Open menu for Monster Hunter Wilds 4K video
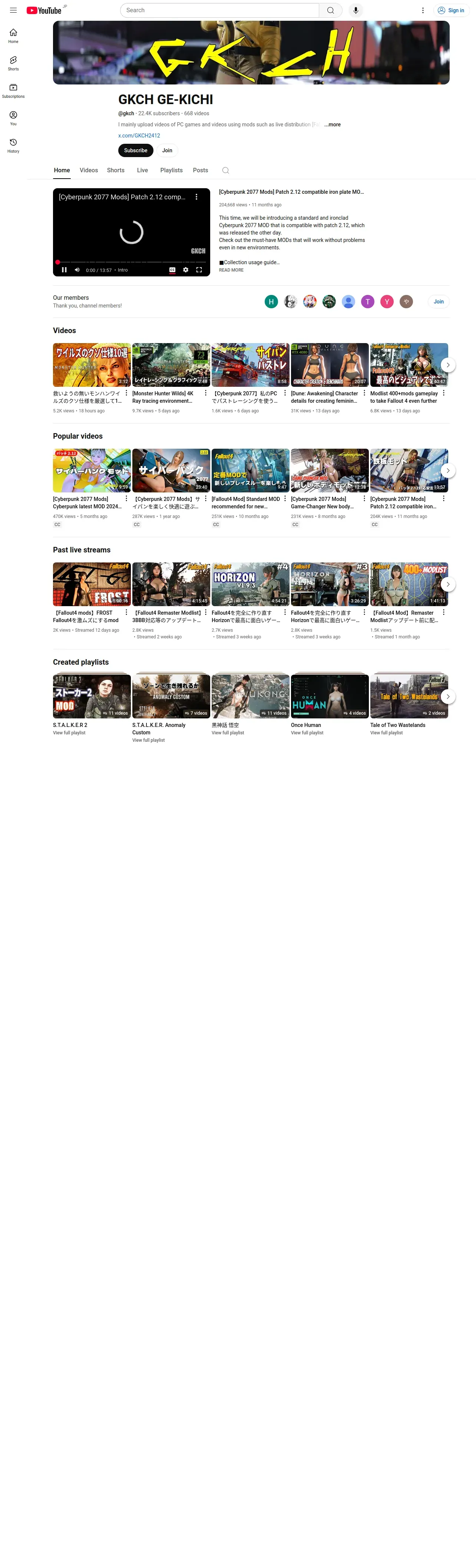 pos(206,393)
